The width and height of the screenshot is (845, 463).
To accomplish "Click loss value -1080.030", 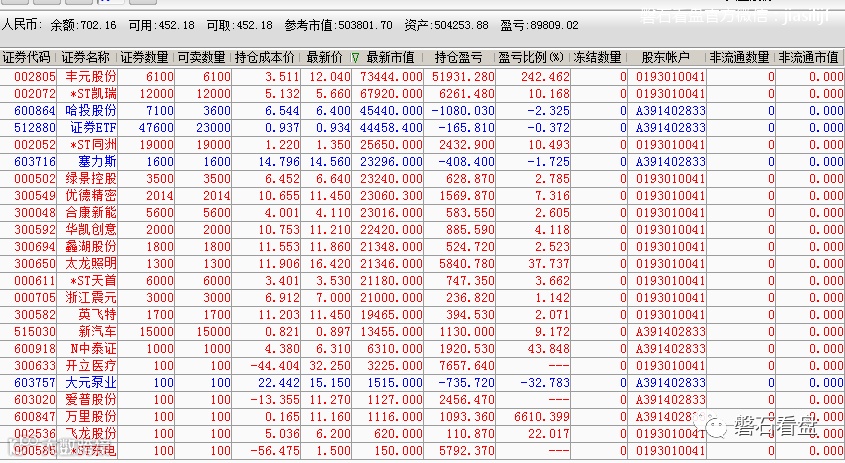I will click(463, 110).
